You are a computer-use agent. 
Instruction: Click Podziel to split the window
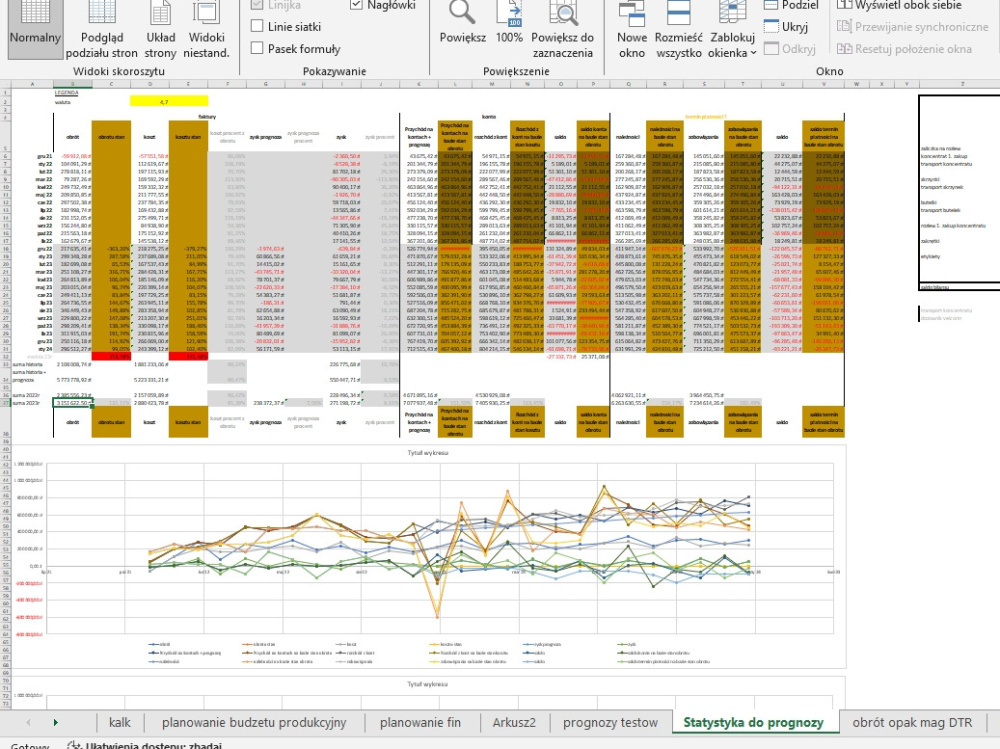pyautogui.click(x=791, y=5)
